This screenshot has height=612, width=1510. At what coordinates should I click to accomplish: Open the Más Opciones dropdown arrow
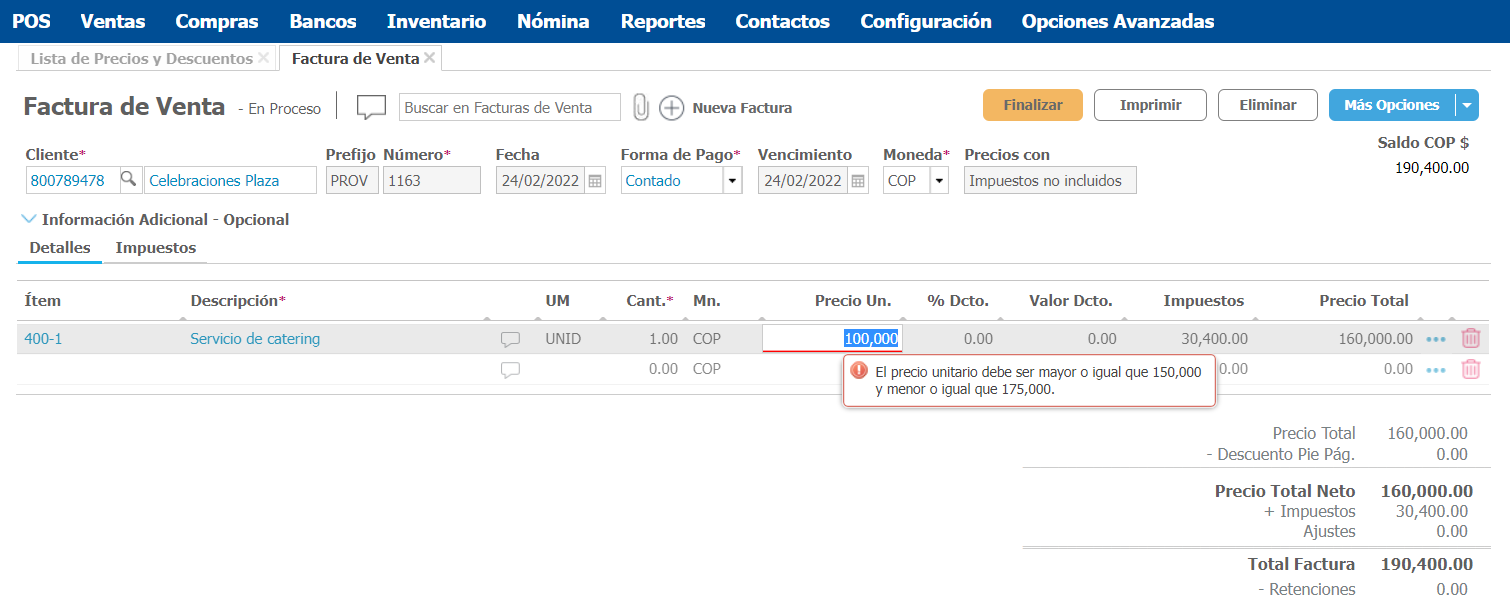(x=1466, y=105)
